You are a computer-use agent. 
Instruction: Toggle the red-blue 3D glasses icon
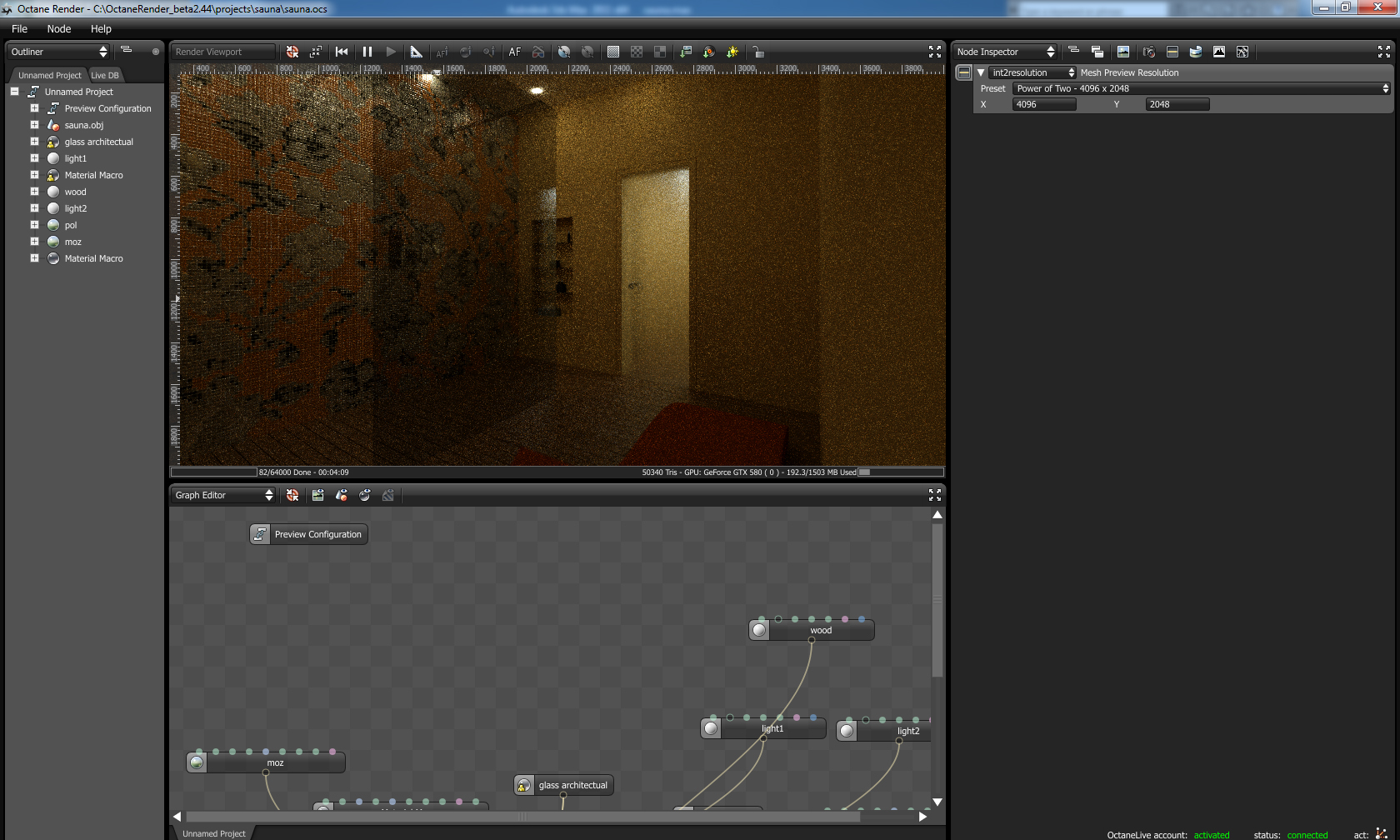point(538,52)
